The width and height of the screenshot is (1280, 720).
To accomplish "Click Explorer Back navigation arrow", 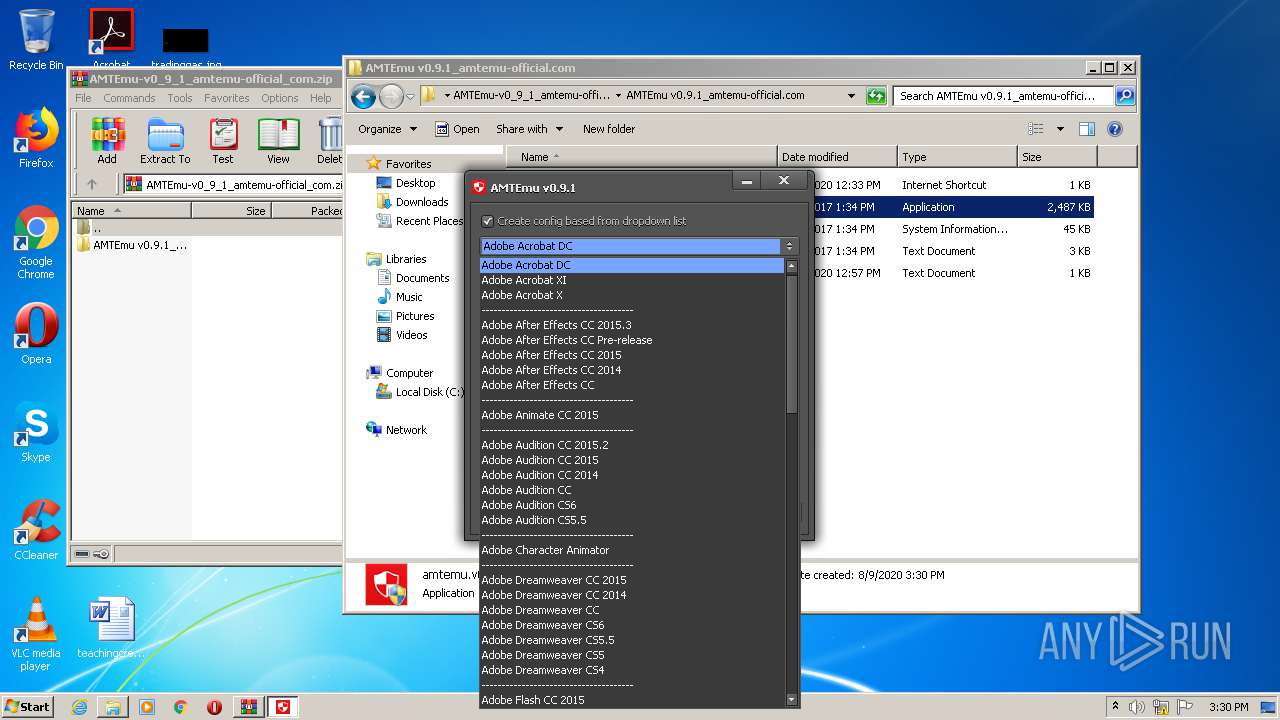I will click(x=364, y=96).
